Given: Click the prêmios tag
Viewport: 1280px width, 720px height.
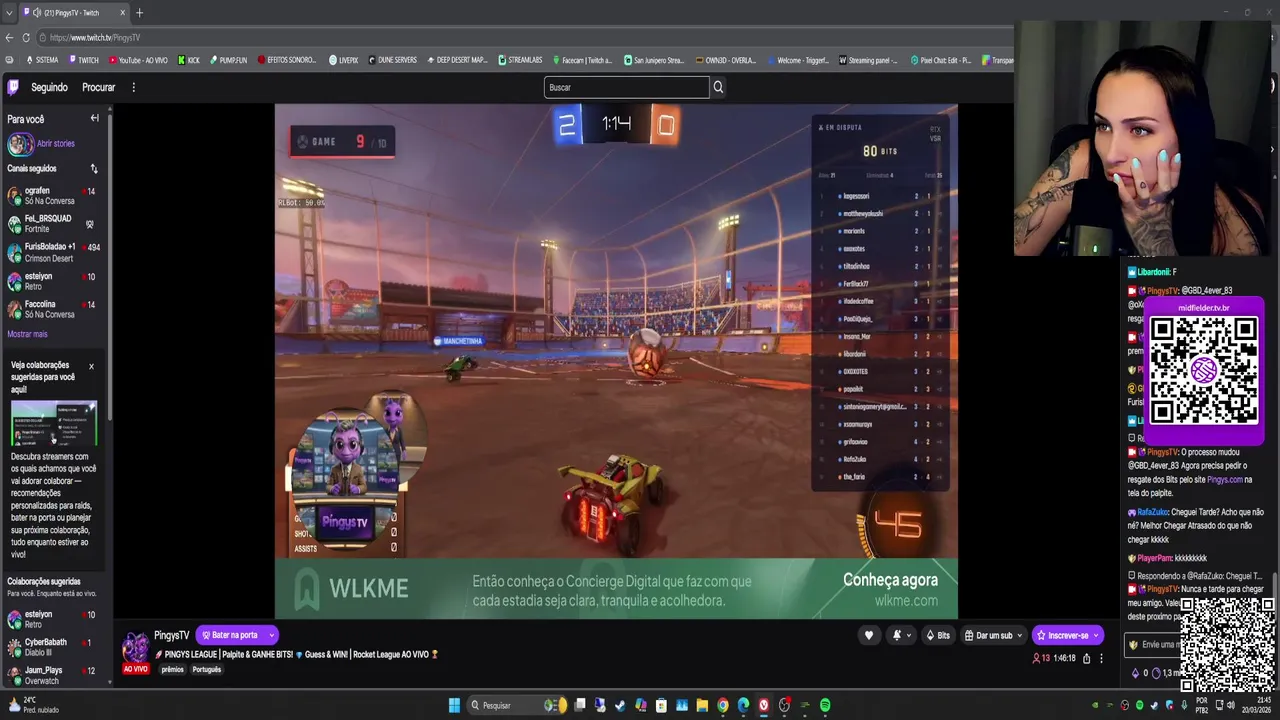Looking at the screenshot, I should click(x=173, y=669).
